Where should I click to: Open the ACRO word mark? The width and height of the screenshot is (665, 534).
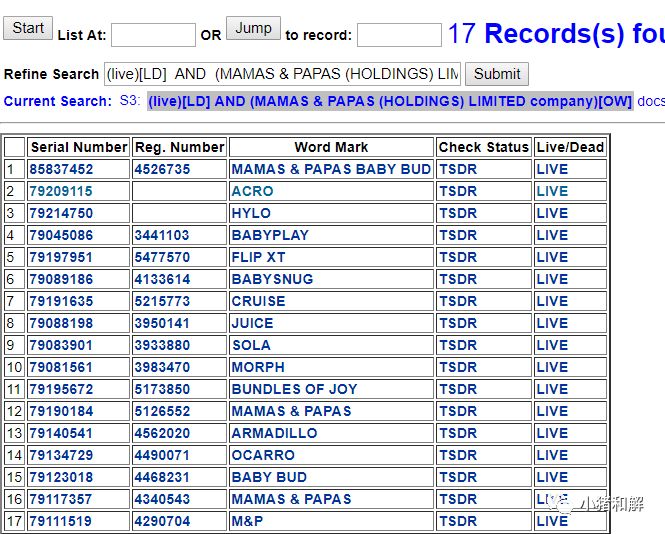(252, 191)
